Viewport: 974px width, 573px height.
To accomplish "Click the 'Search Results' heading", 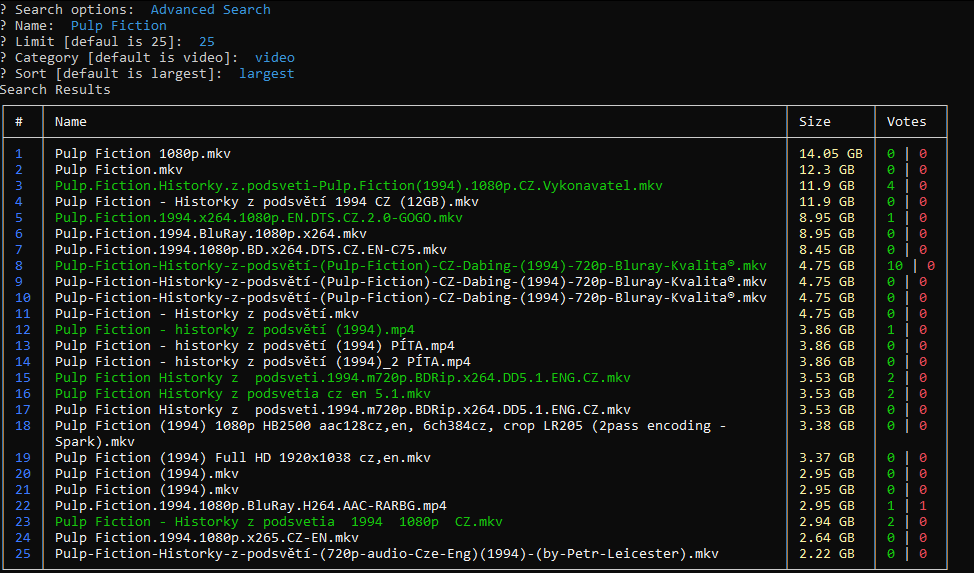I will point(55,89).
